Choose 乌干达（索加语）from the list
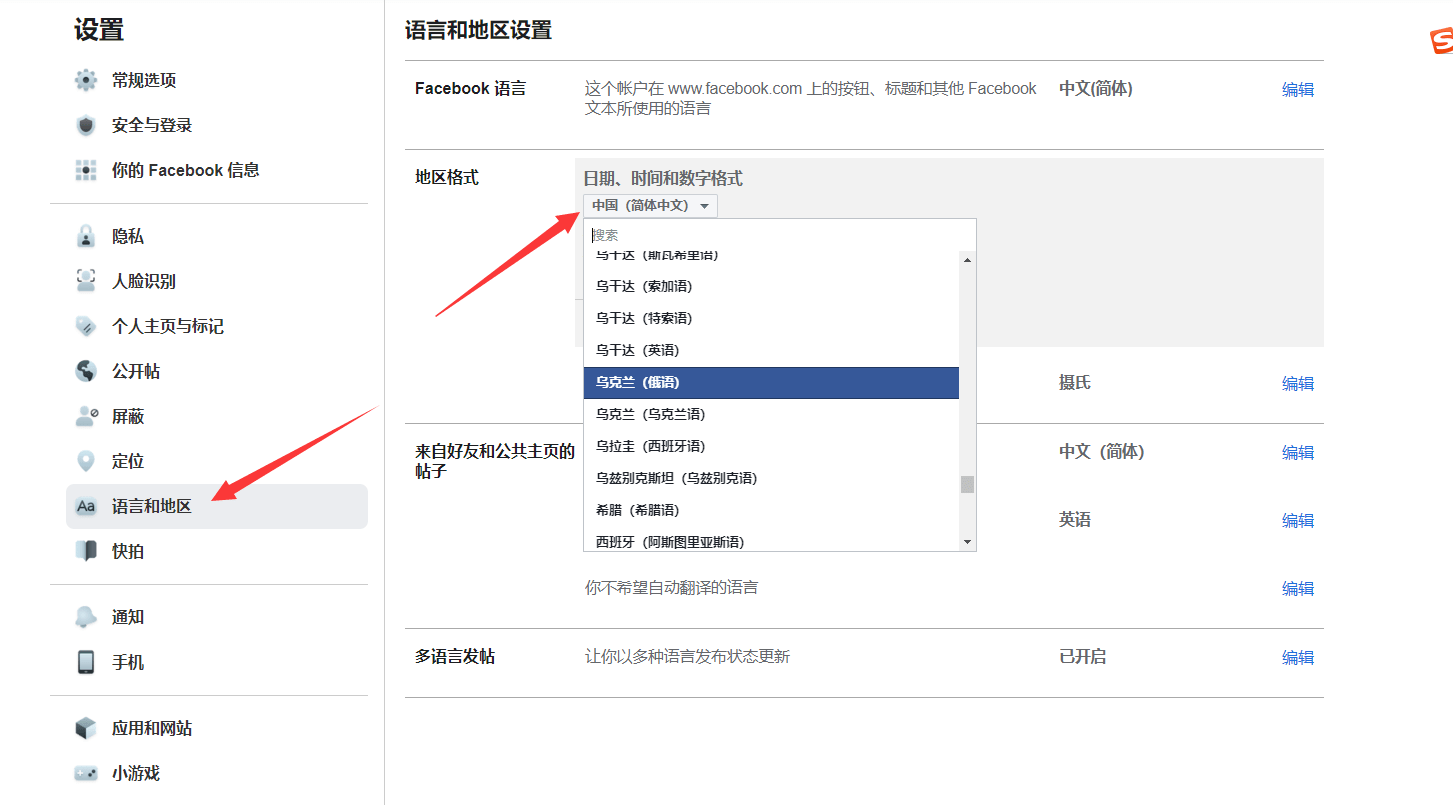1453x805 pixels. tap(771, 286)
